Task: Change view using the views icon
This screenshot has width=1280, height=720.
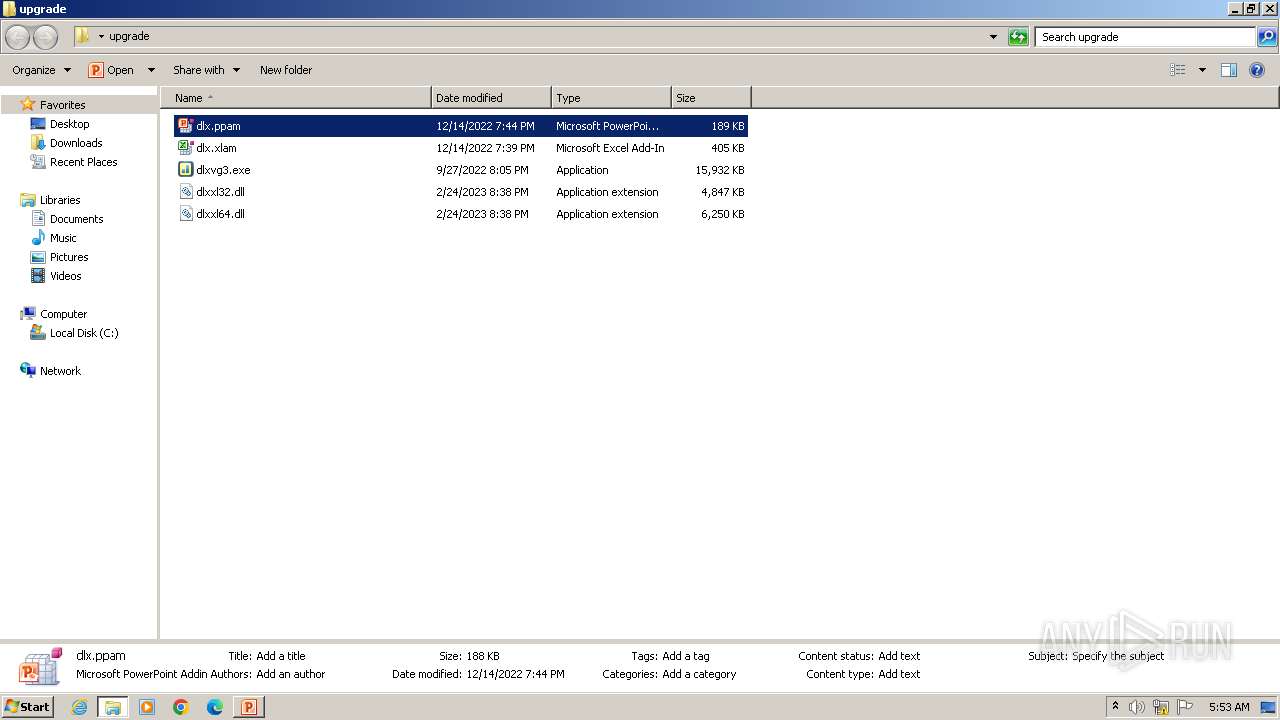Action: tap(1178, 70)
